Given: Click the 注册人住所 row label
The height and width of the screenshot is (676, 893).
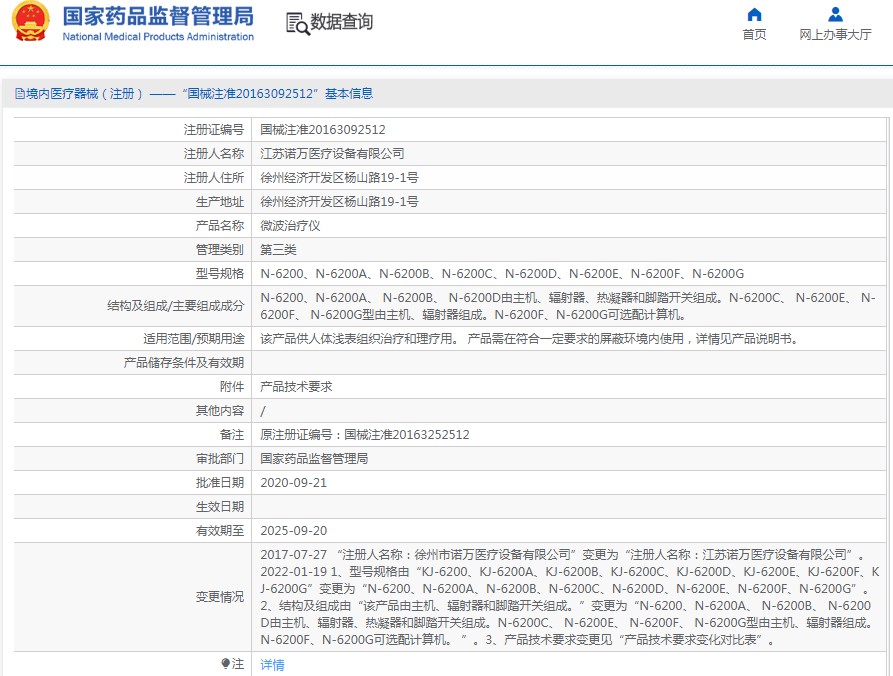Looking at the screenshot, I should [214, 178].
